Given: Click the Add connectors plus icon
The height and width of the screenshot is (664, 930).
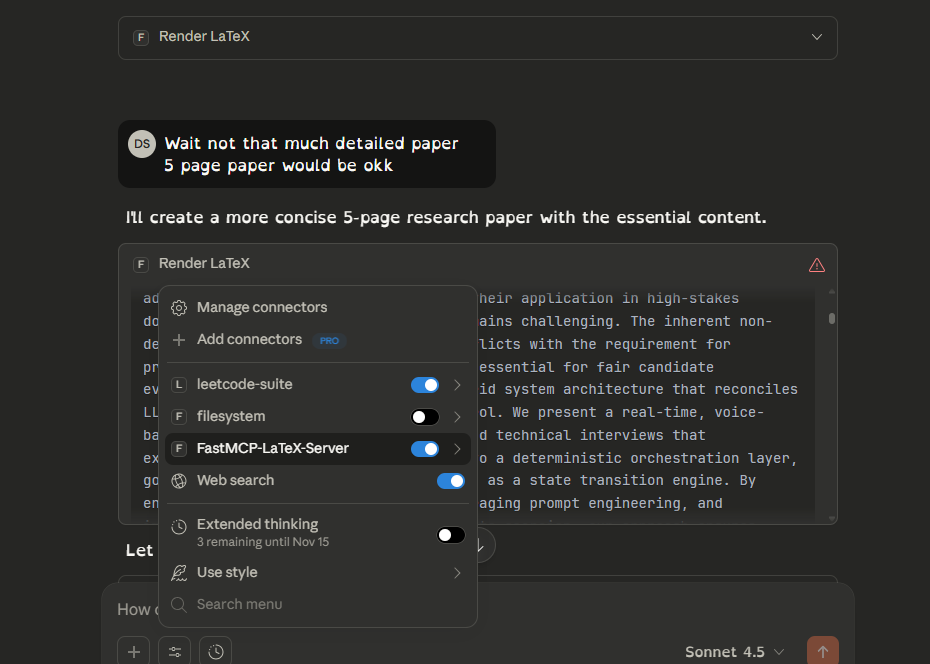Looking at the screenshot, I should point(178,339).
